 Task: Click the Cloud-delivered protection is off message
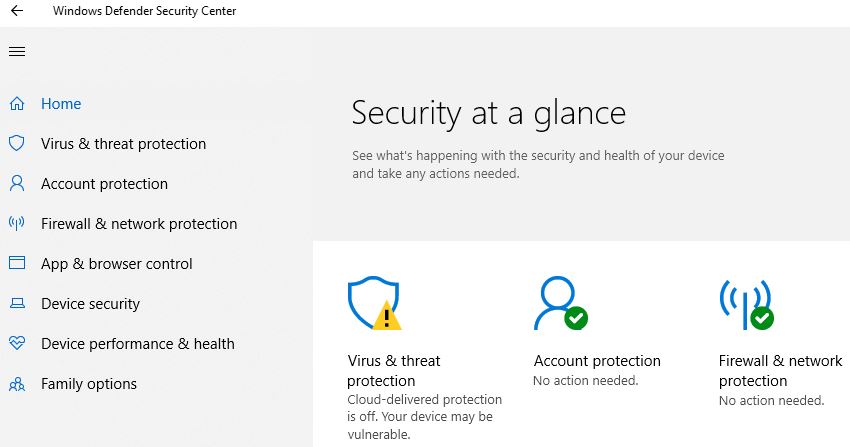pyautogui.click(x=424, y=417)
